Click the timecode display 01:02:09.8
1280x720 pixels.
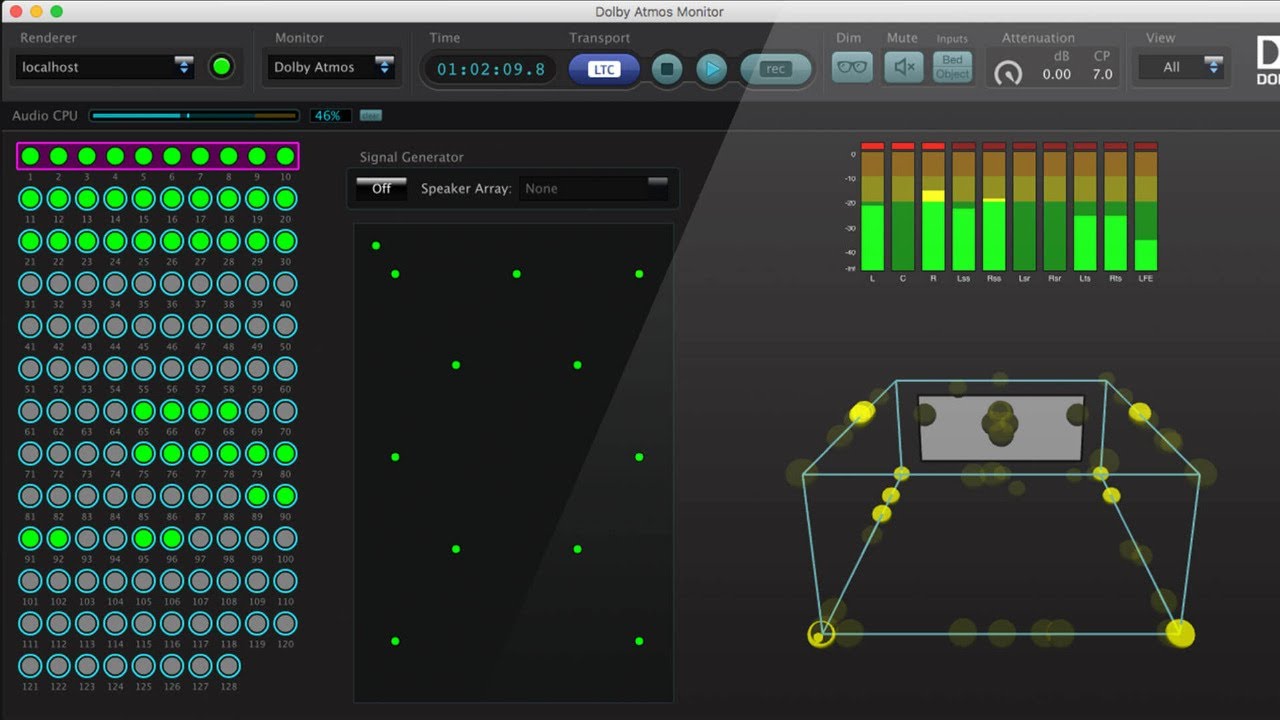point(491,69)
